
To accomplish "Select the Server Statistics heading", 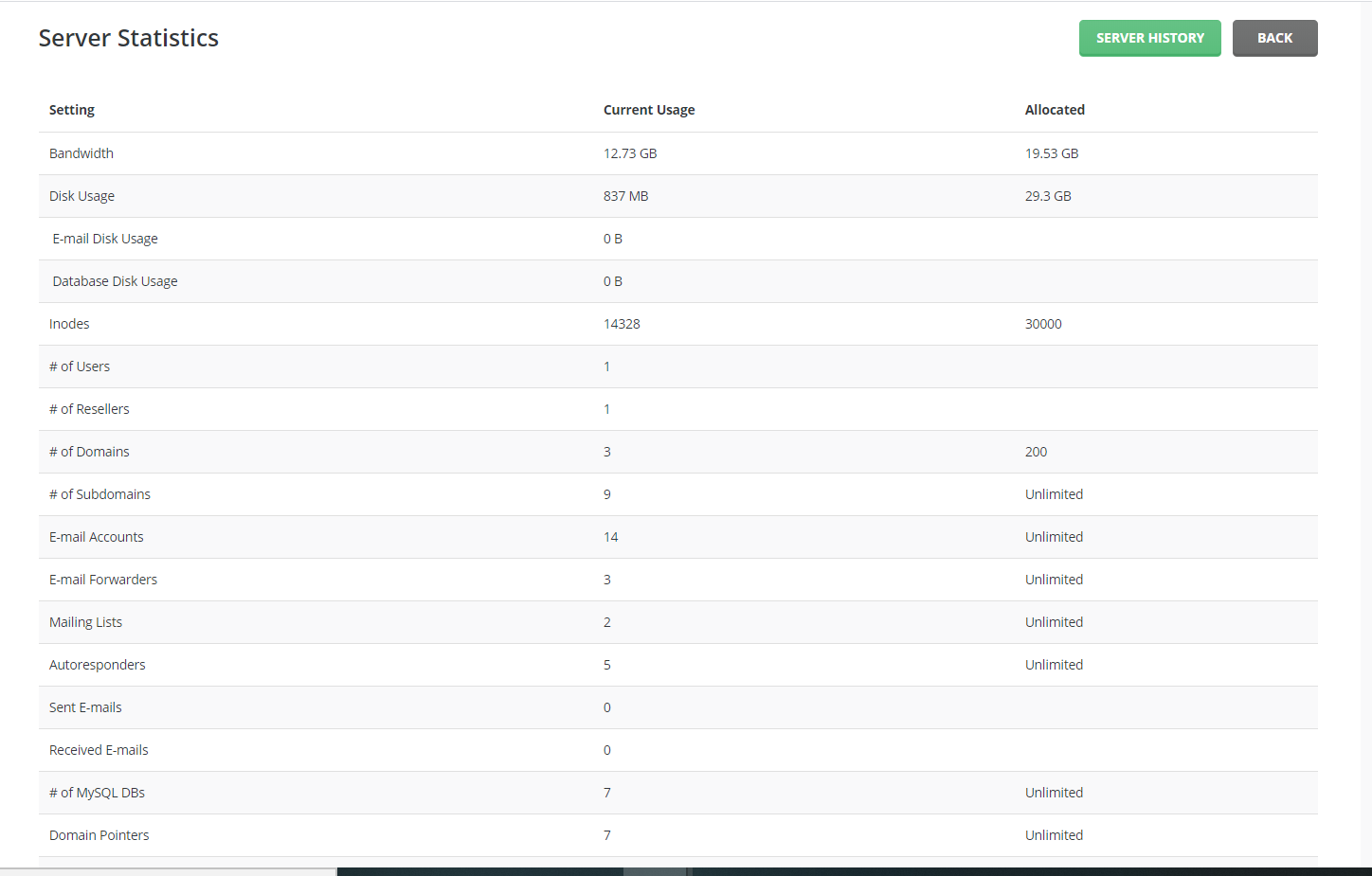I will 129,38.
